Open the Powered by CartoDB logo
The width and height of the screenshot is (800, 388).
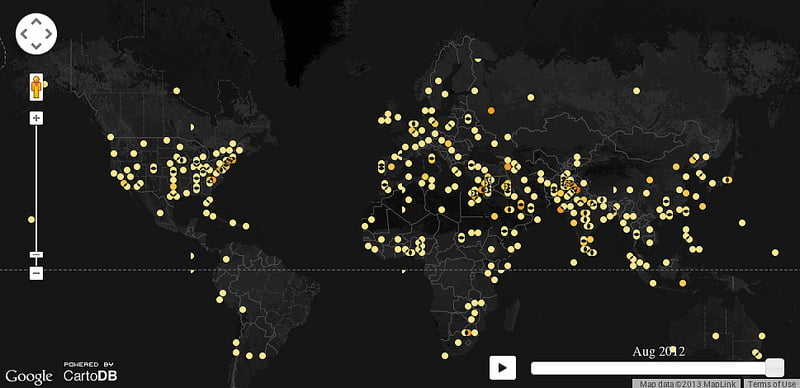click(90, 372)
